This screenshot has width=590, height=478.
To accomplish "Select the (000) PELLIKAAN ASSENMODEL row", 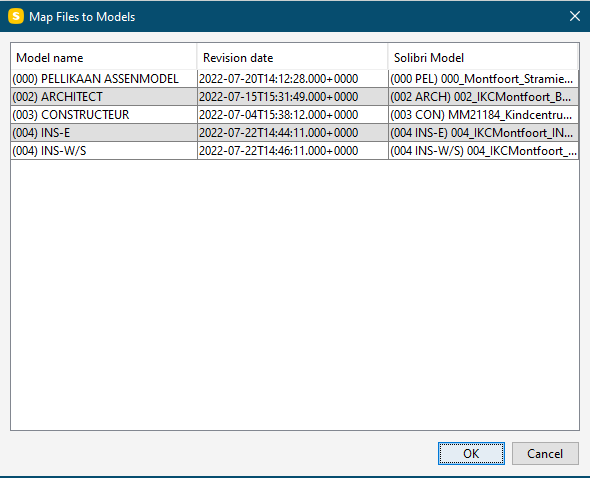I will click(295, 79).
